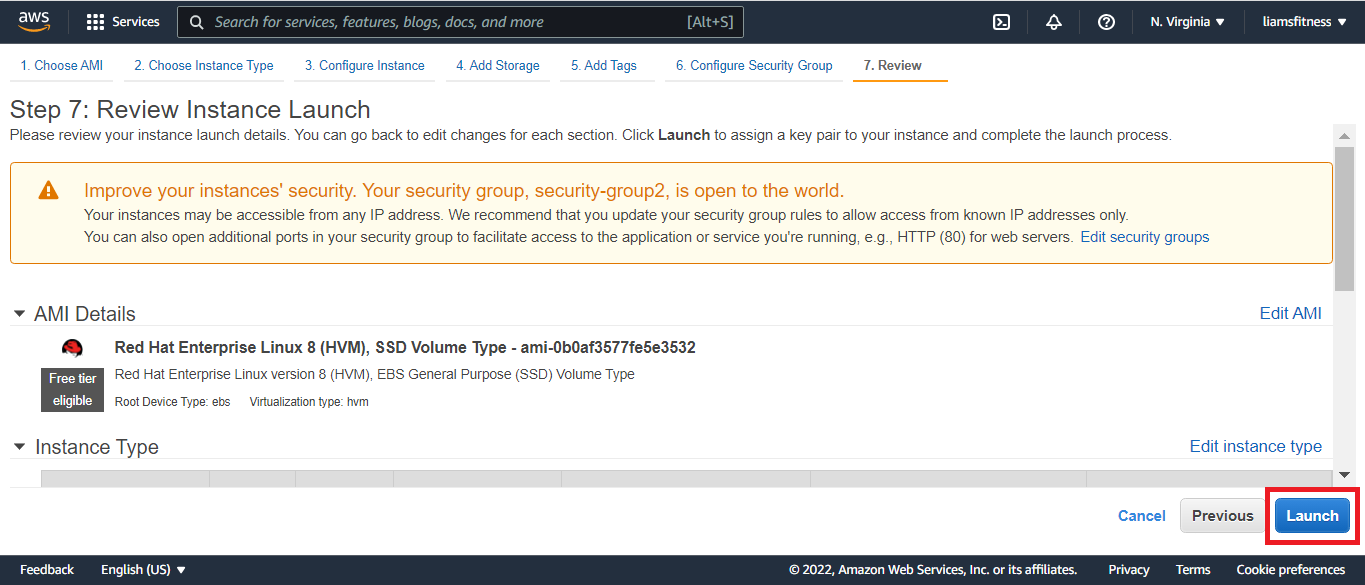1365x585 pixels.
Task: Change language with English (US) dropdown
Action: 143,570
